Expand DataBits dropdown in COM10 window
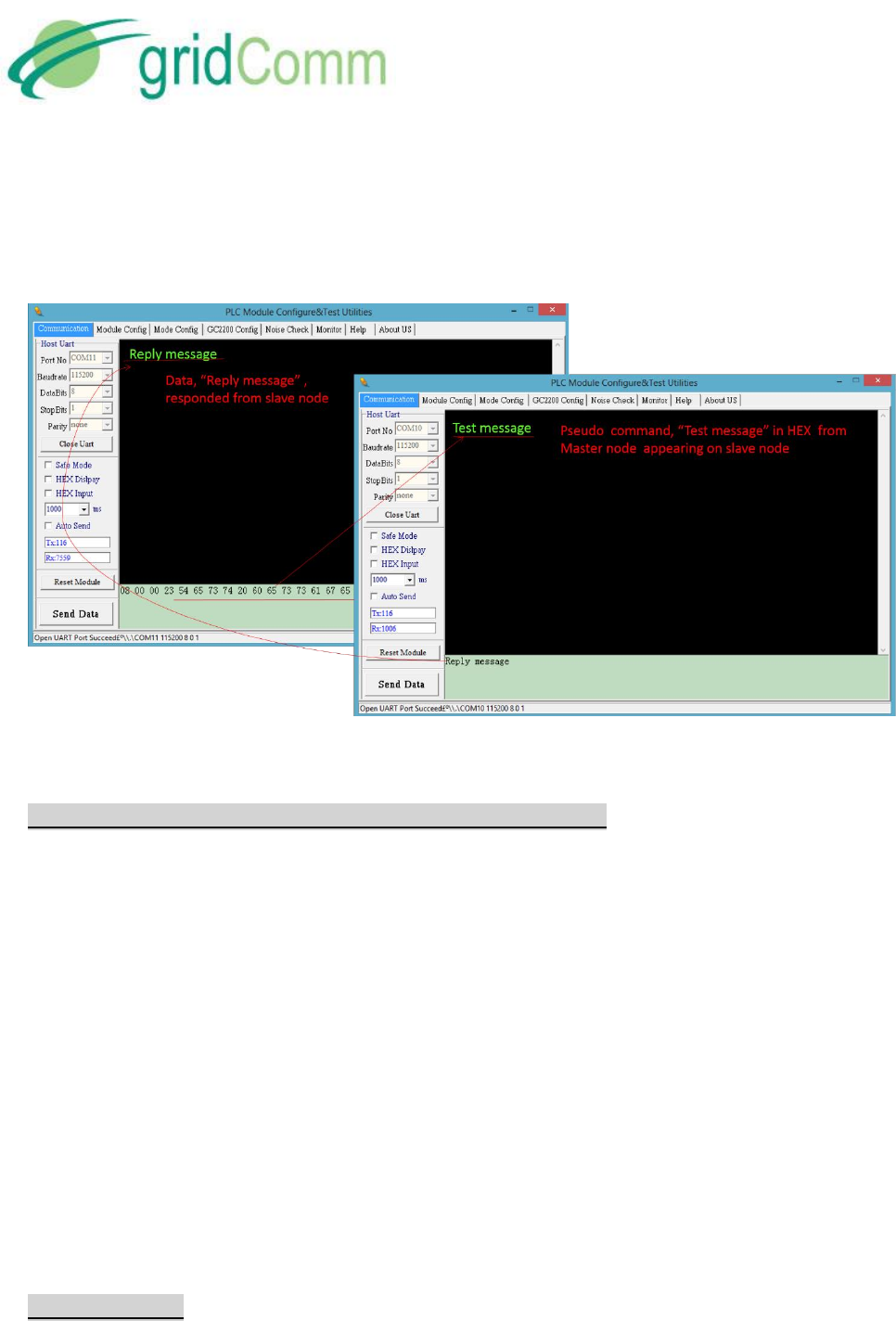The width and height of the screenshot is (896, 1321). (x=433, y=463)
